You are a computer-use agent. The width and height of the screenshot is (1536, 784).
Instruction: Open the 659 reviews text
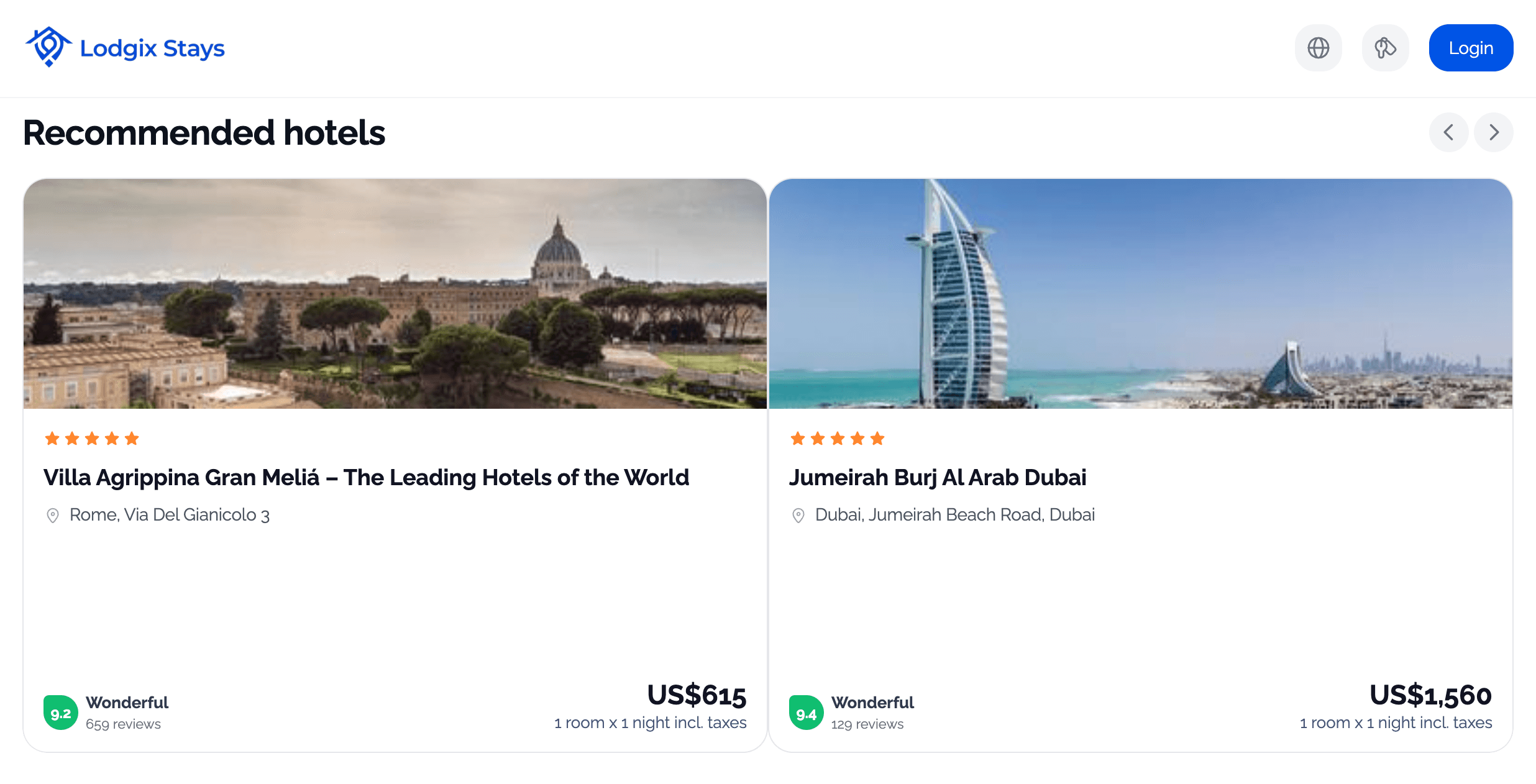coord(123,724)
